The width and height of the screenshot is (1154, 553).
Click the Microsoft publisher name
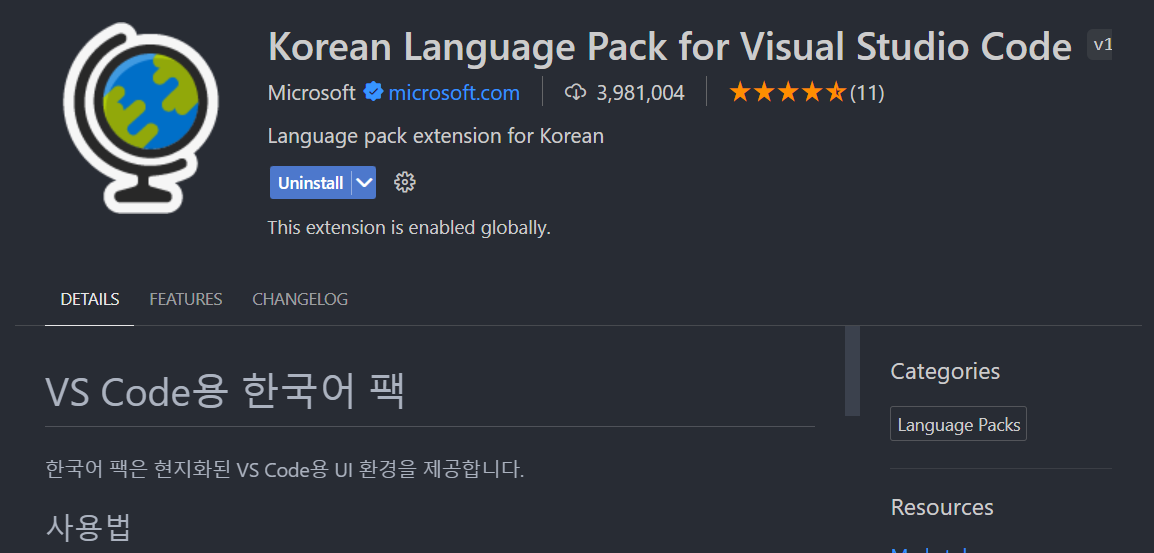click(x=311, y=93)
